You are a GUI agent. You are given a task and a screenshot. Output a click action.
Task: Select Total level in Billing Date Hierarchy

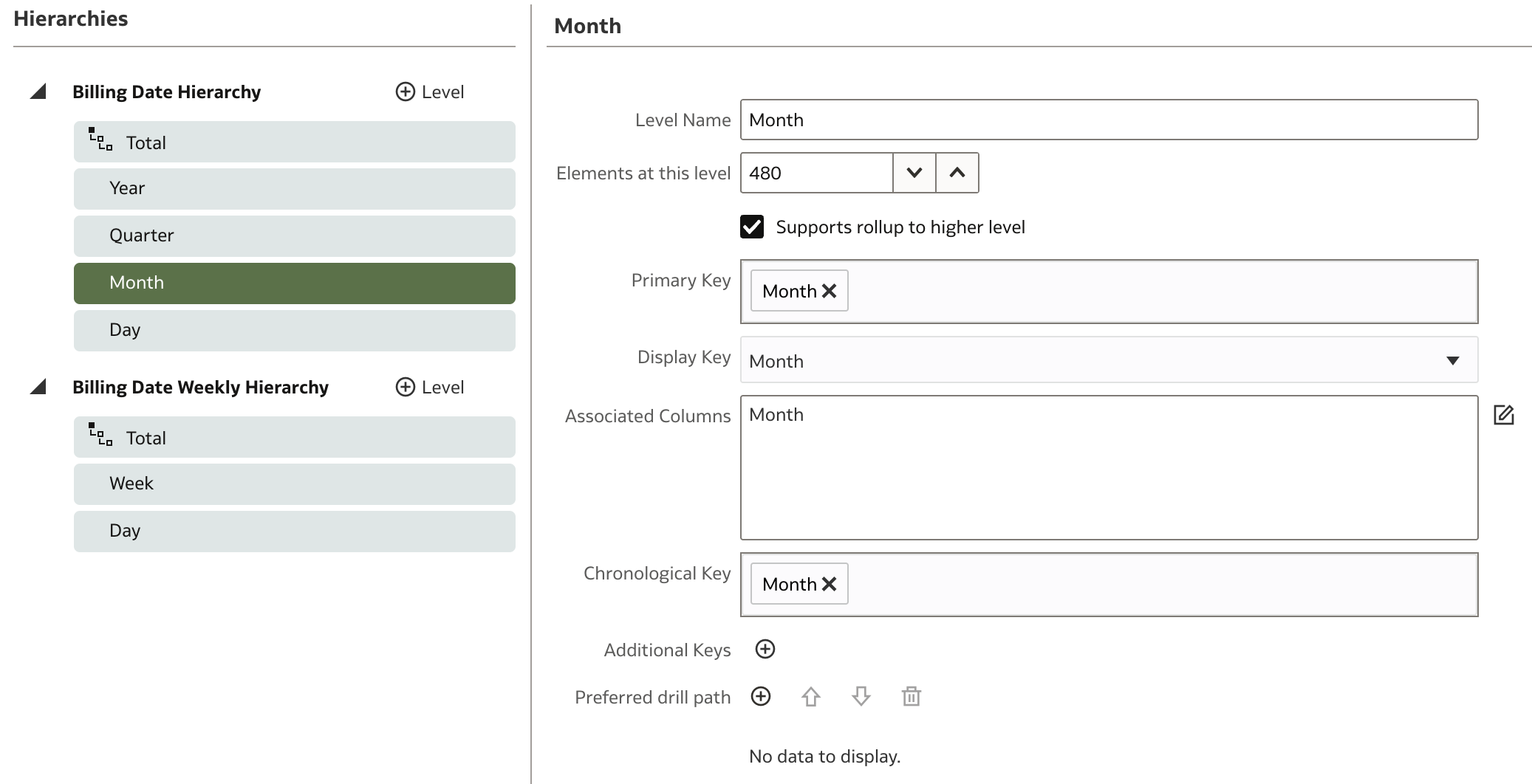(294, 142)
